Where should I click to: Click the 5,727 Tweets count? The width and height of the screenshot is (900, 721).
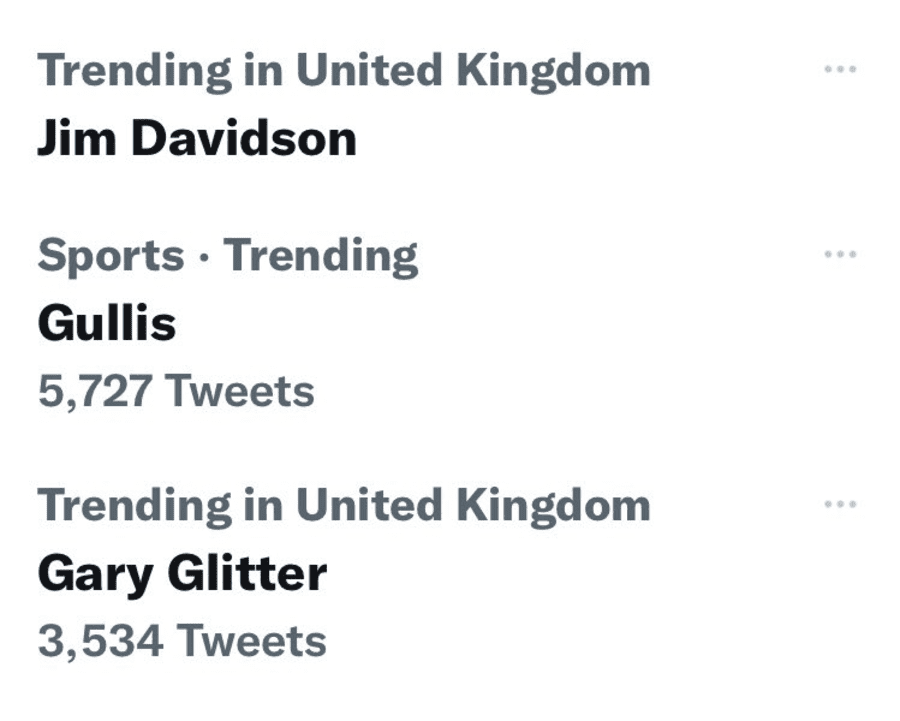point(176,391)
